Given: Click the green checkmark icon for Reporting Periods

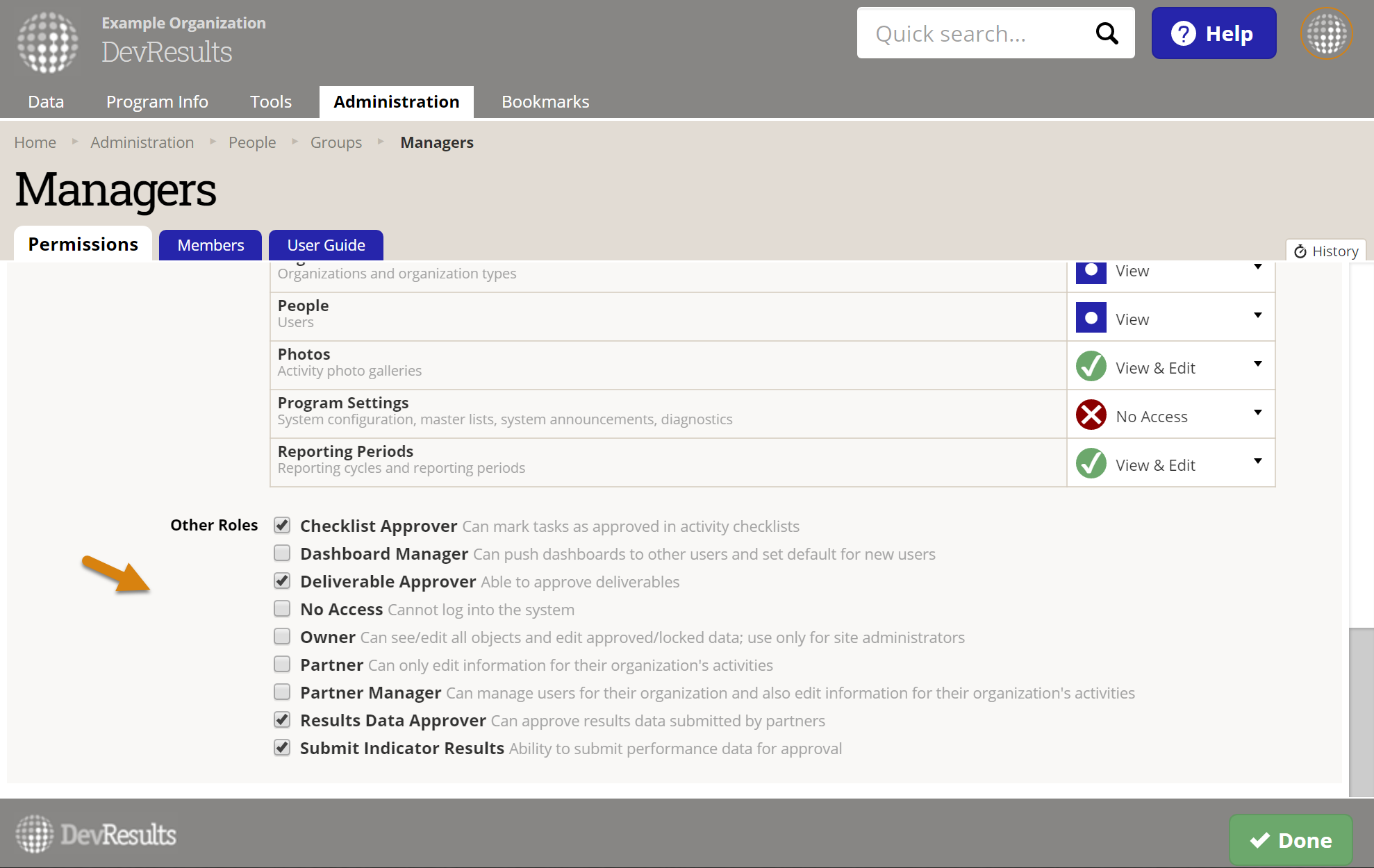Looking at the screenshot, I should coord(1091,463).
